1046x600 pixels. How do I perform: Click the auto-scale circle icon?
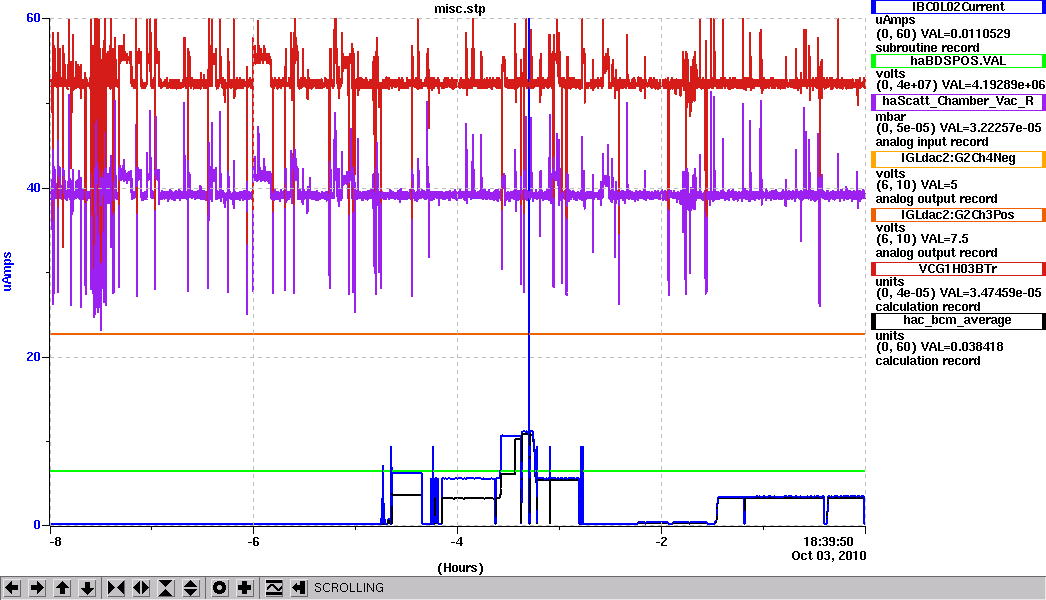pyautogui.click(x=219, y=588)
